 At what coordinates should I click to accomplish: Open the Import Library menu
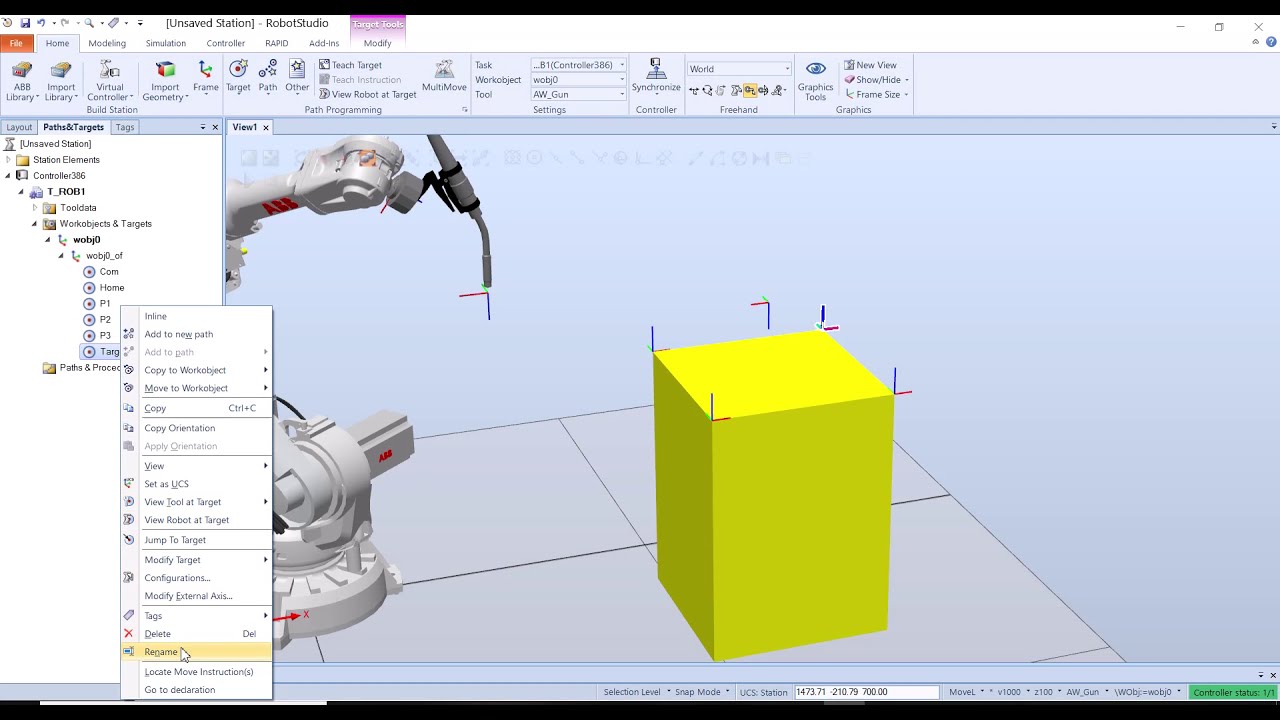tap(61, 81)
